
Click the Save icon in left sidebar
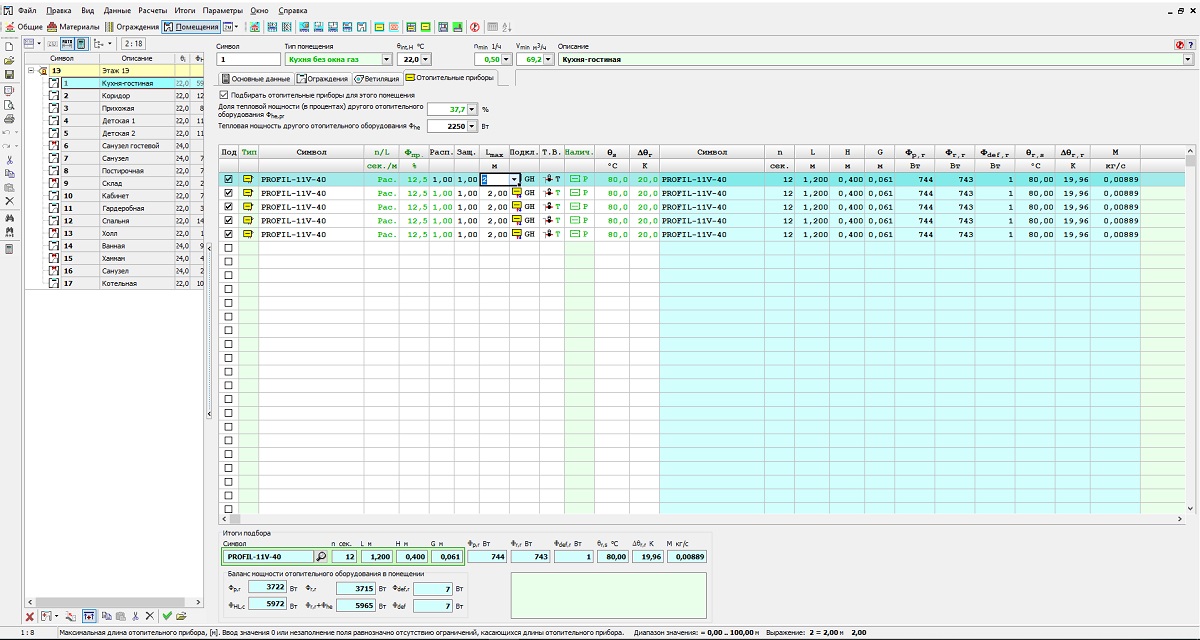point(9,75)
